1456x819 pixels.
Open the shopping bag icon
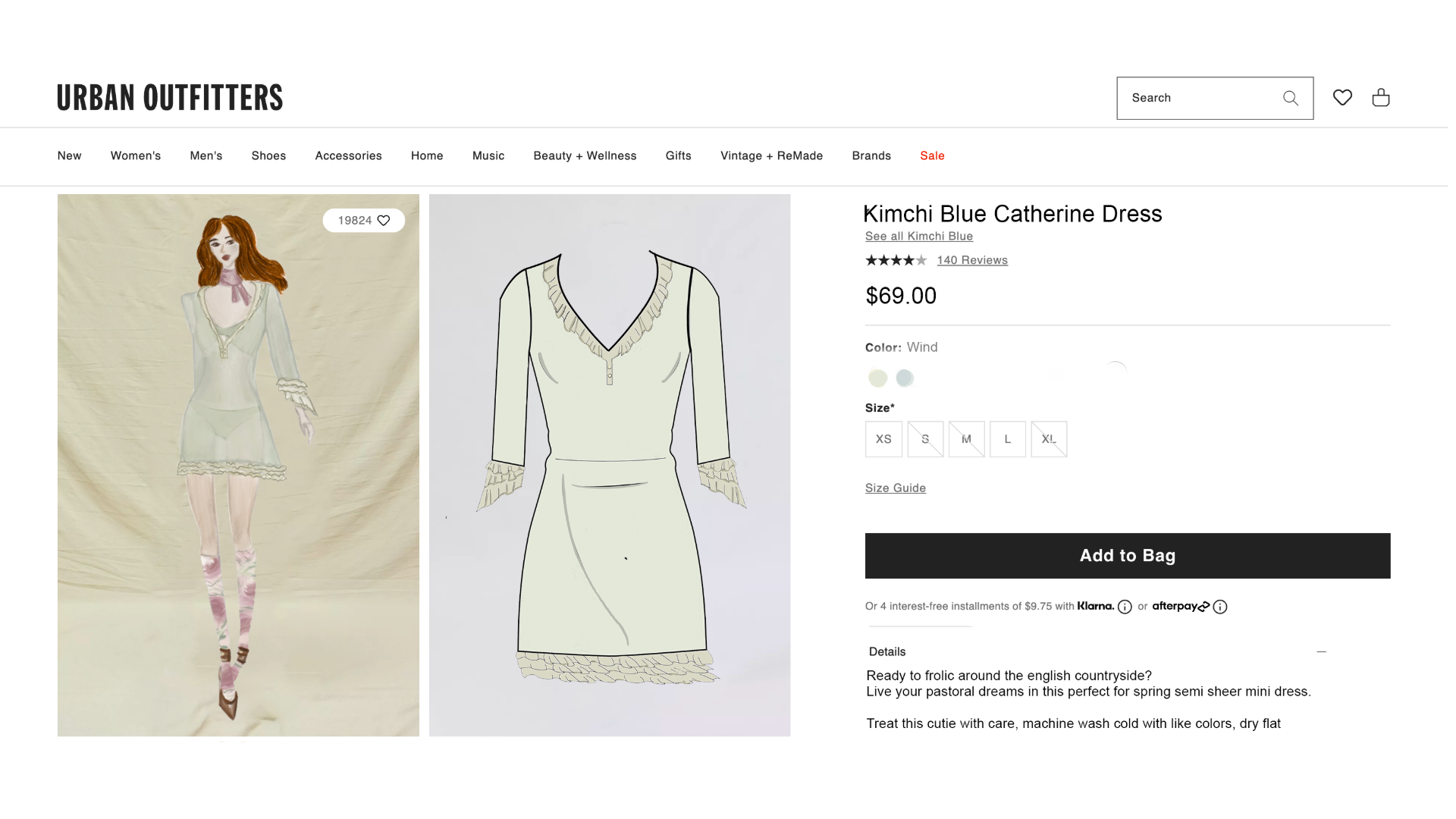1381,97
